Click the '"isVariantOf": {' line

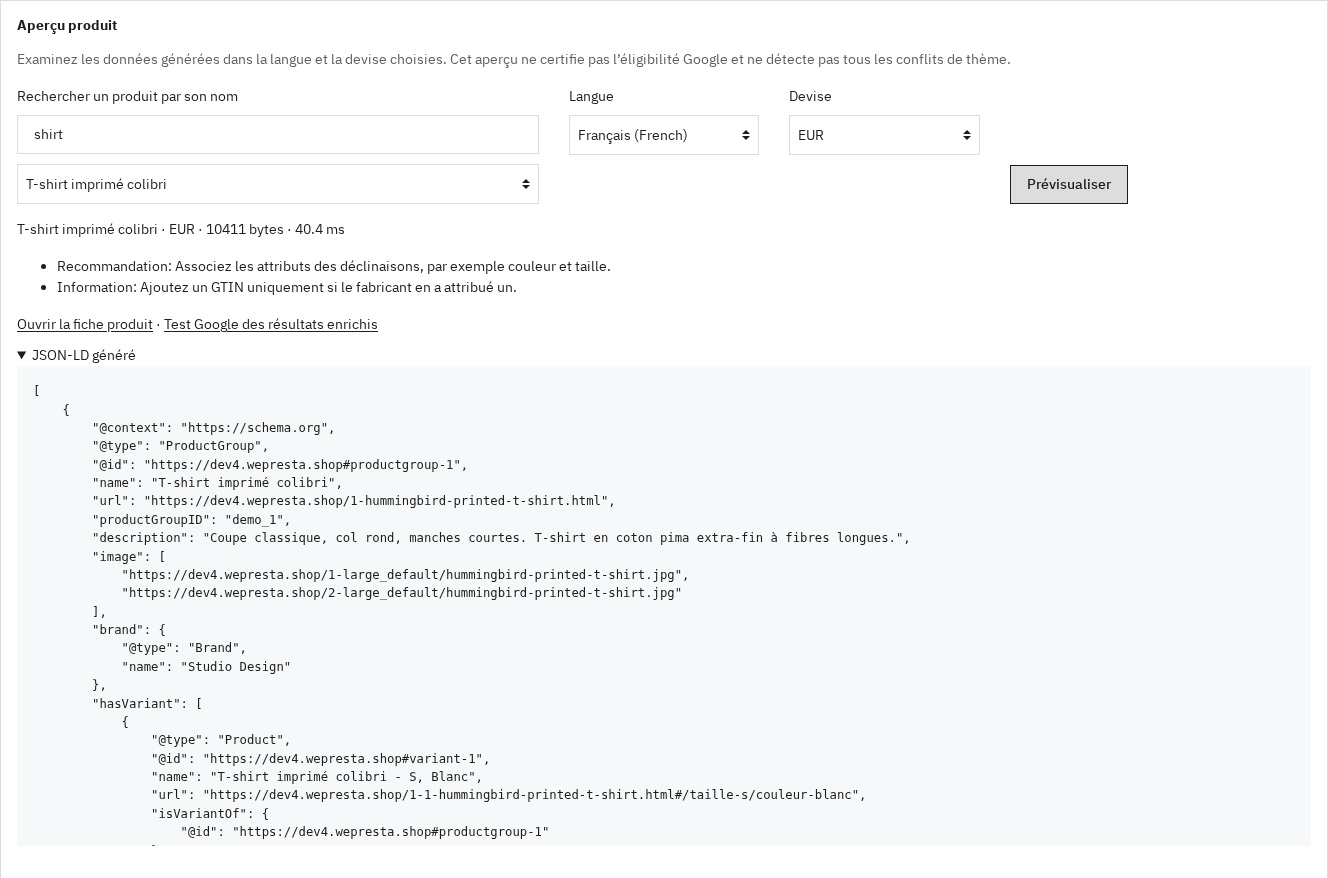[210, 814]
